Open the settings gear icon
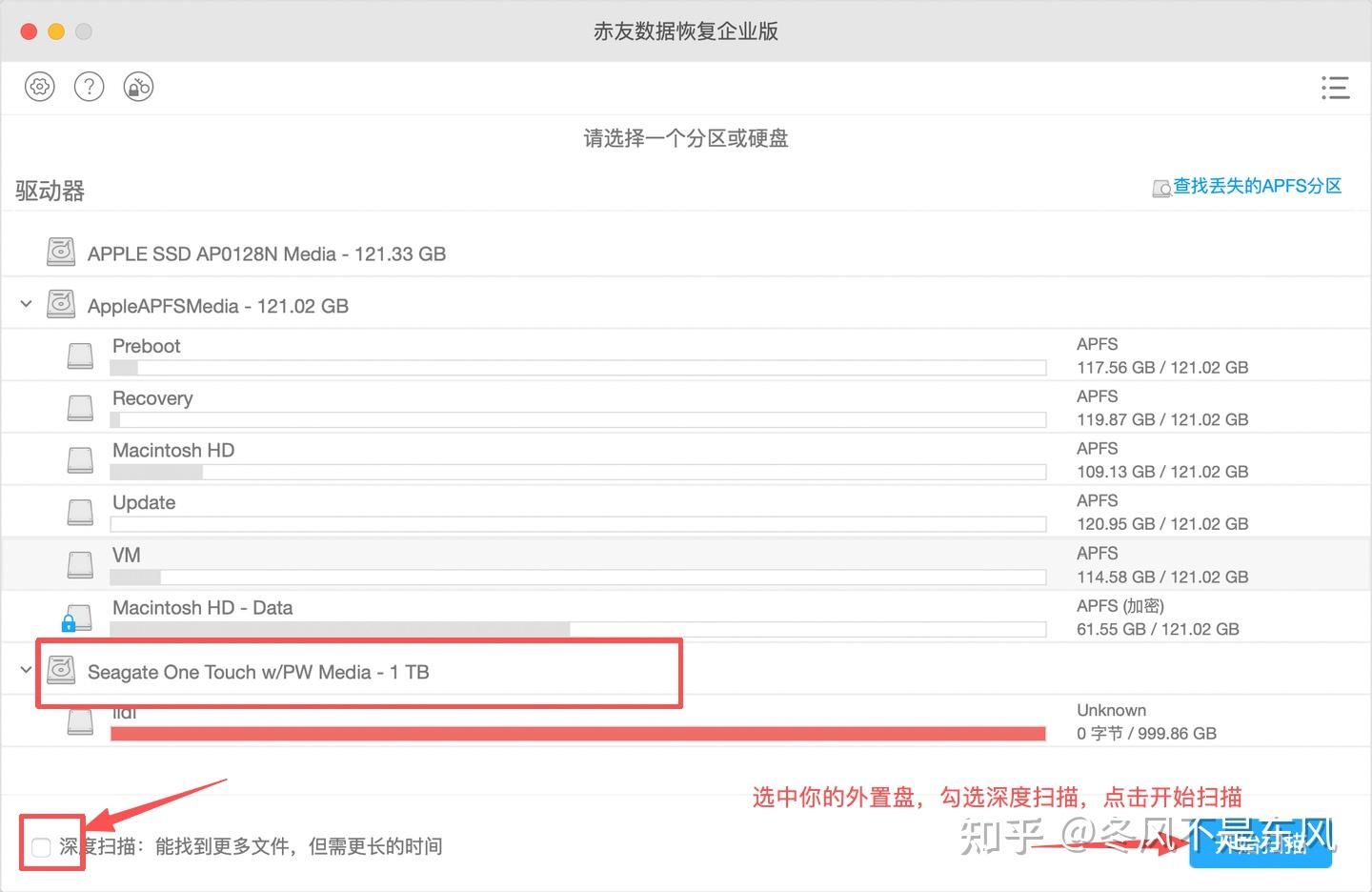This screenshot has width=1372, height=892. click(39, 88)
